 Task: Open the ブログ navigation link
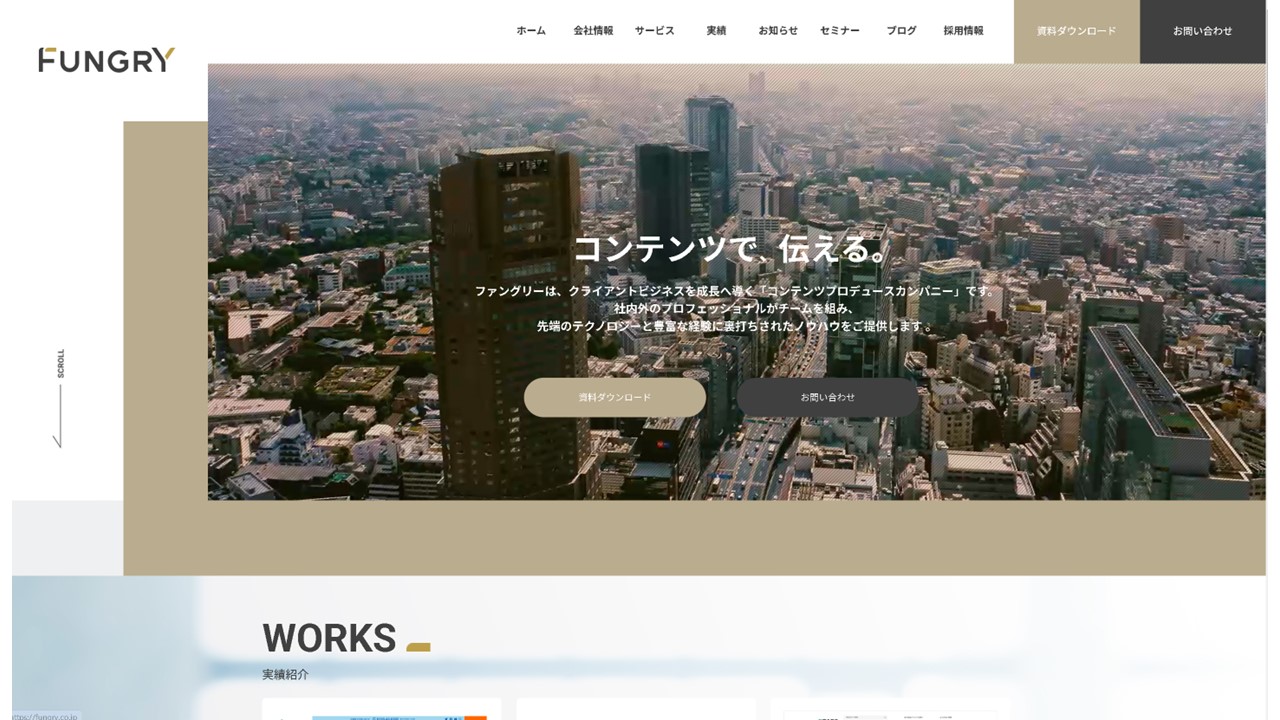[901, 30]
